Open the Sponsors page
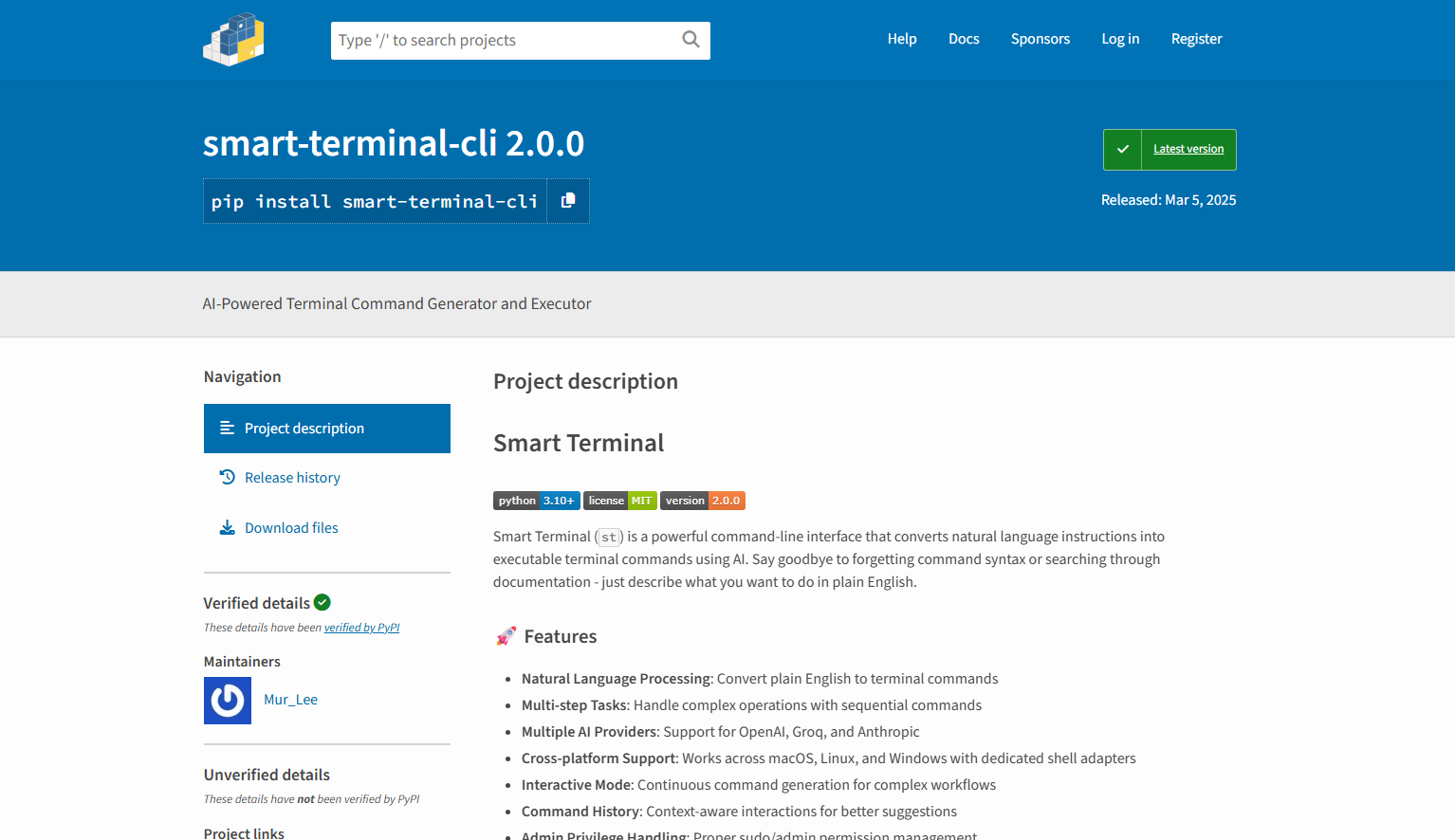 pos(1040,39)
